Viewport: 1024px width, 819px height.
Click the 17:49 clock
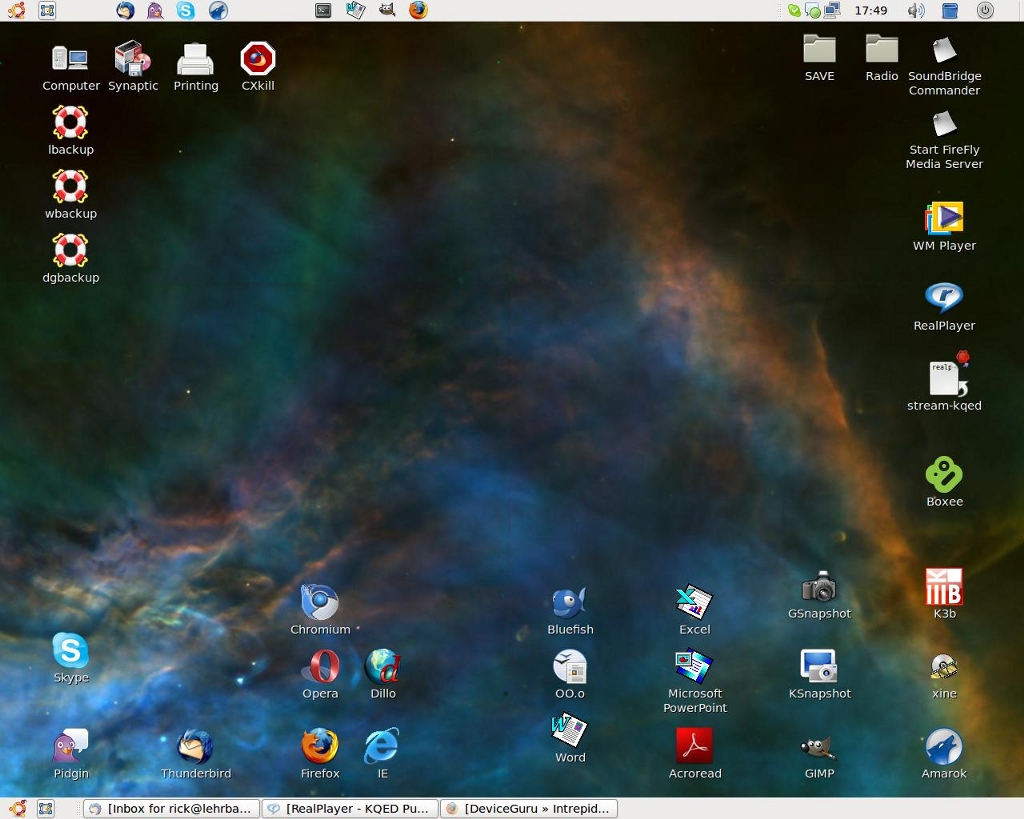point(871,10)
